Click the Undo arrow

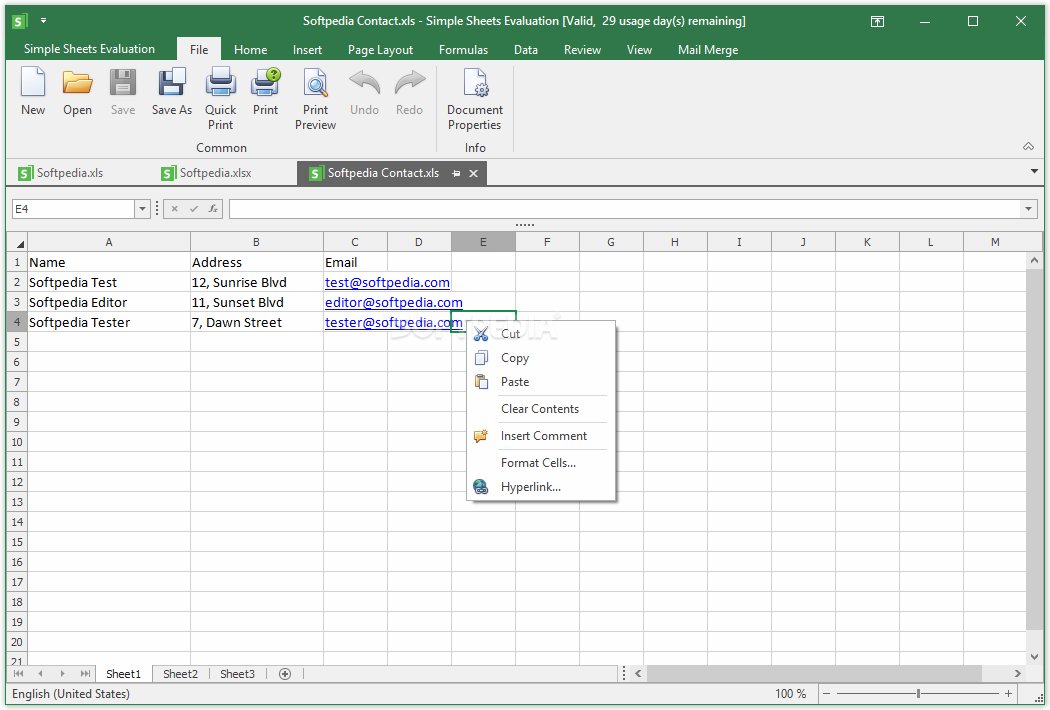tap(364, 92)
